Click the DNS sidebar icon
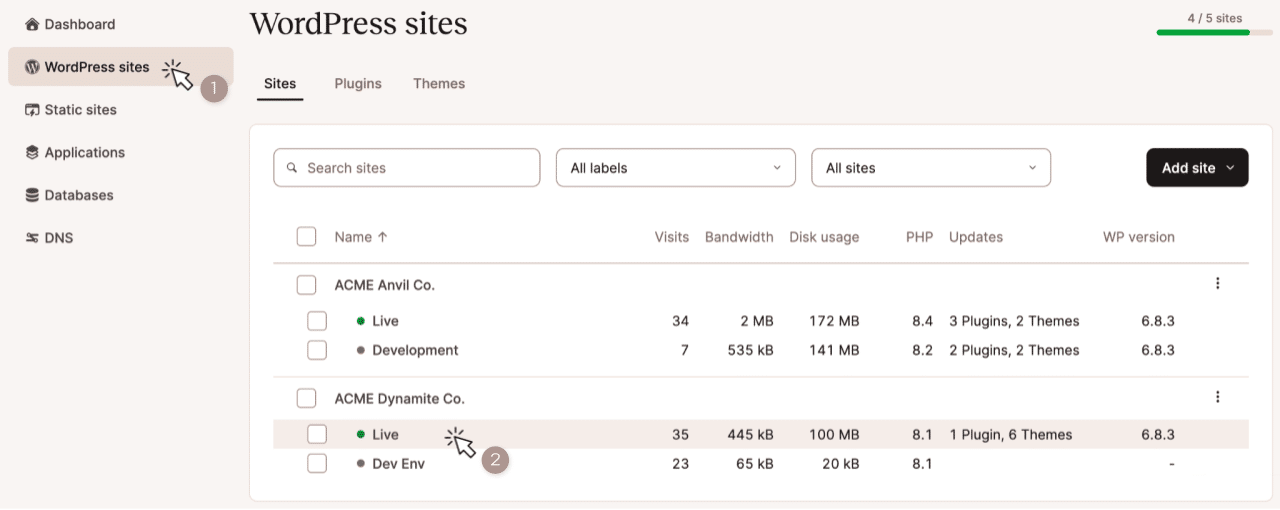 click(x=32, y=238)
